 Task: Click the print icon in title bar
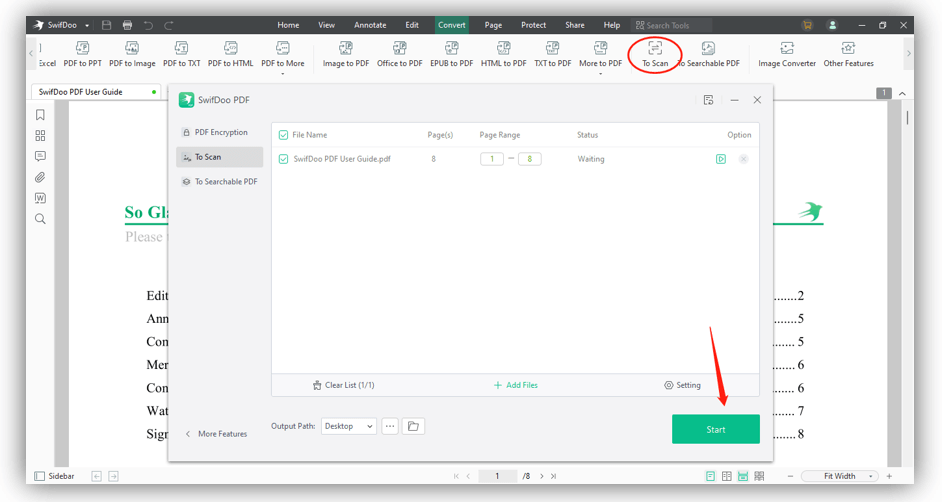point(127,25)
